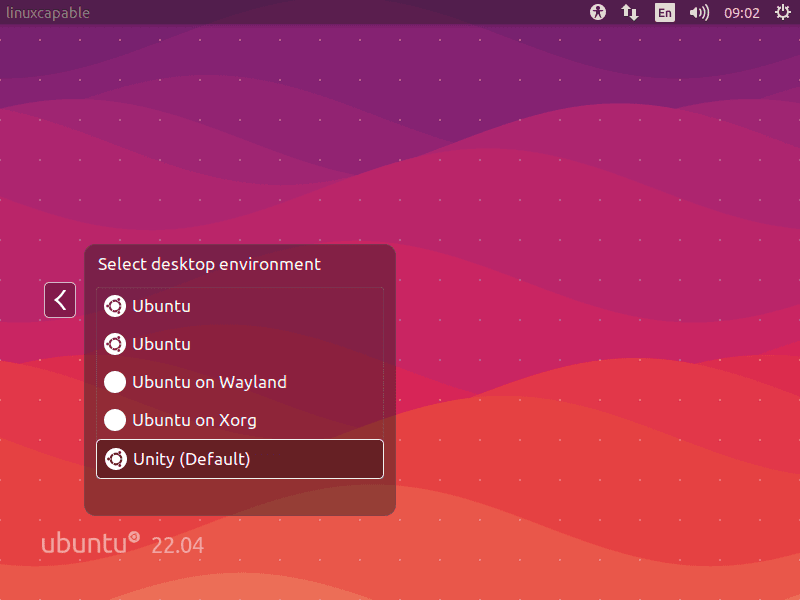Open the accessibility menu in top bar
Viewport: 800px width, 600px height.
coord(597,13)
